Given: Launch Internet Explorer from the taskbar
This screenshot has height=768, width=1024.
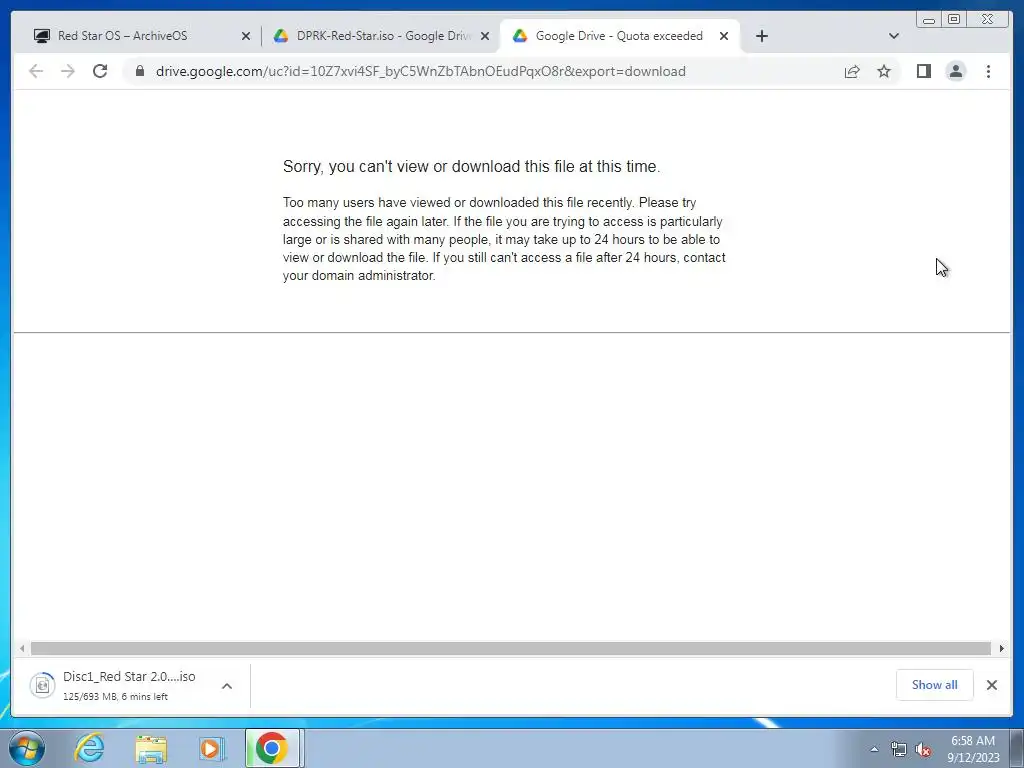Looking at the screenshot, I should [89, 748].
